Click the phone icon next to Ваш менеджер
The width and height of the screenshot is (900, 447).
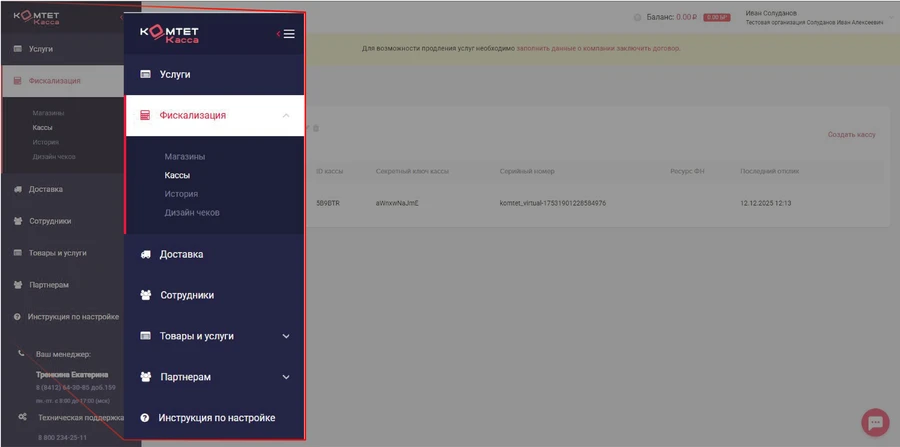tap(21, 354)
